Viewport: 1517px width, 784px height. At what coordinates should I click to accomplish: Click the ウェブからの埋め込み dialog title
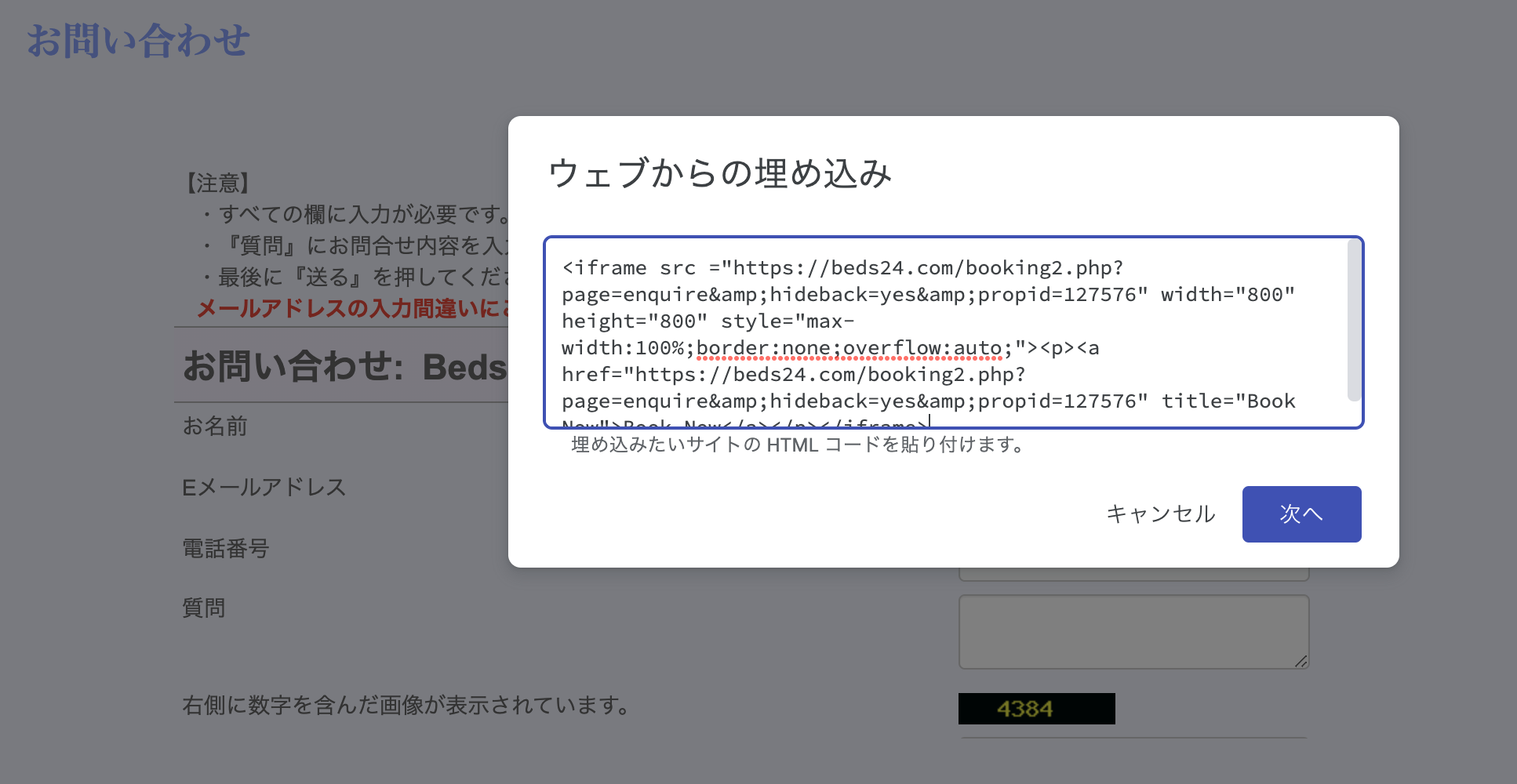[x=719, y=173]
